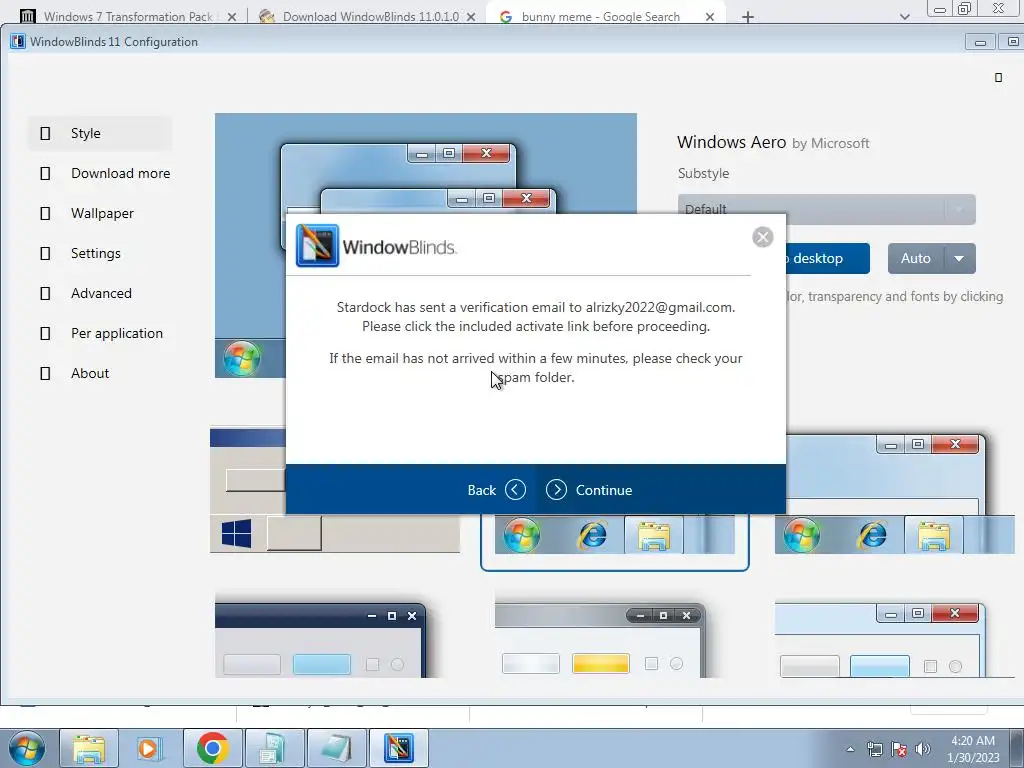Open the browser tab search chevron

[x=904, y=17]
